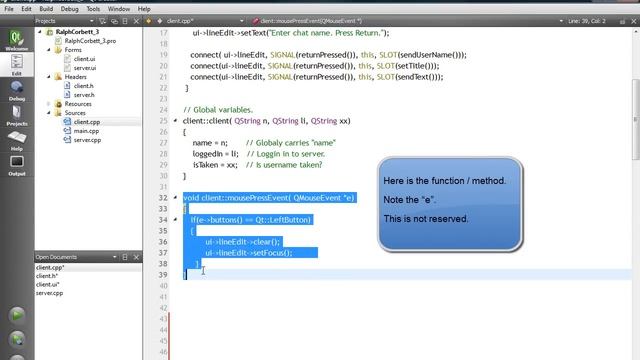Open client.ui form file

click(84, 59)
